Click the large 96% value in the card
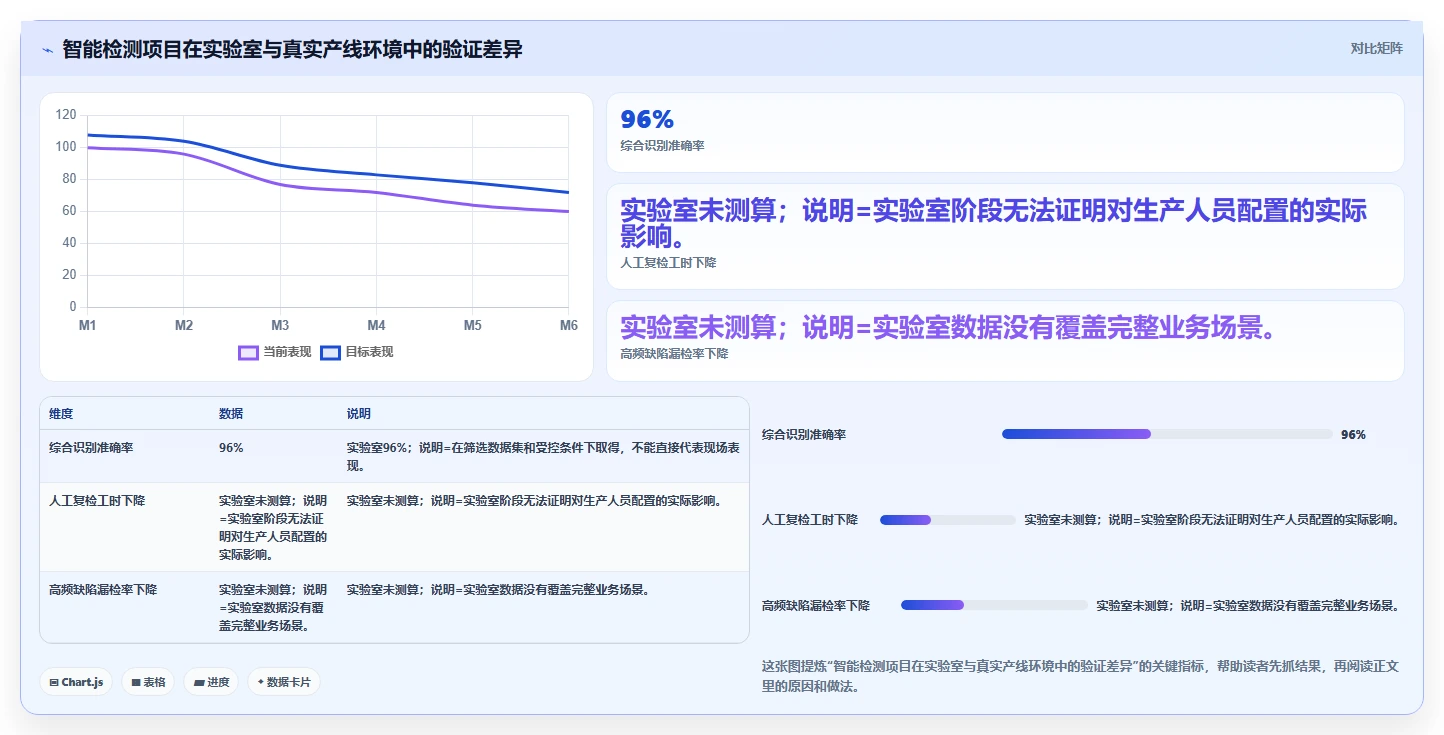This screenshot has height=735, width=1444. (x=647, y=120)
